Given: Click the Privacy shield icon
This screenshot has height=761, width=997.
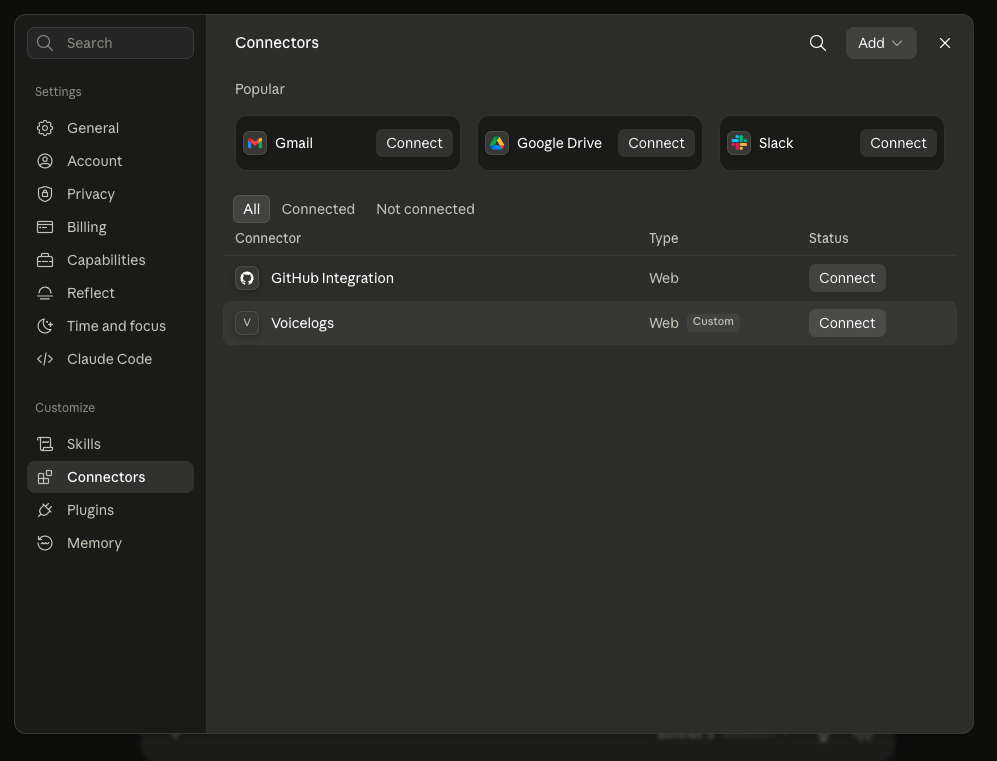Looking at the screenshot, I should (x=45, y=194).
